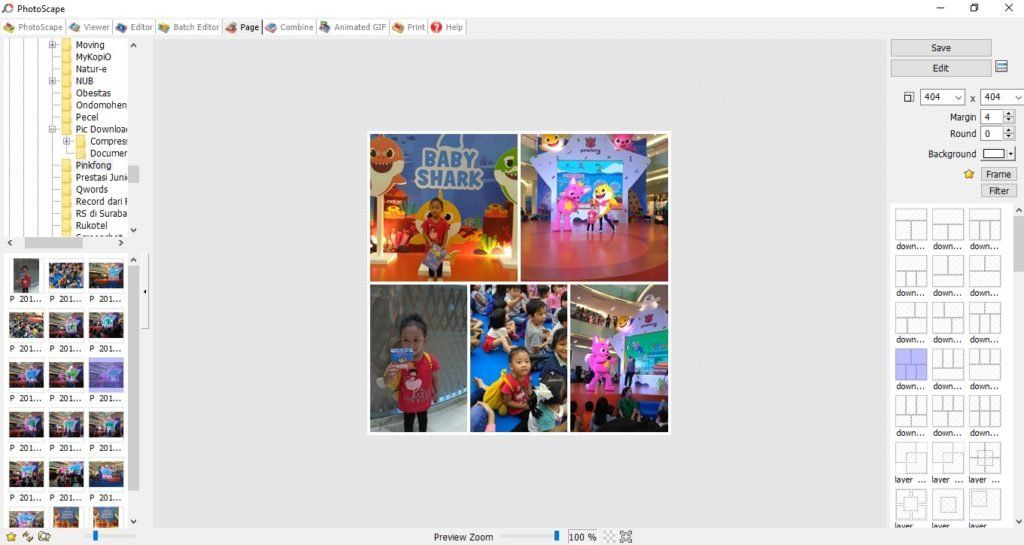The image size is (1024, 545).
Task: Open the Print tab
Action: tap(409, 27)
